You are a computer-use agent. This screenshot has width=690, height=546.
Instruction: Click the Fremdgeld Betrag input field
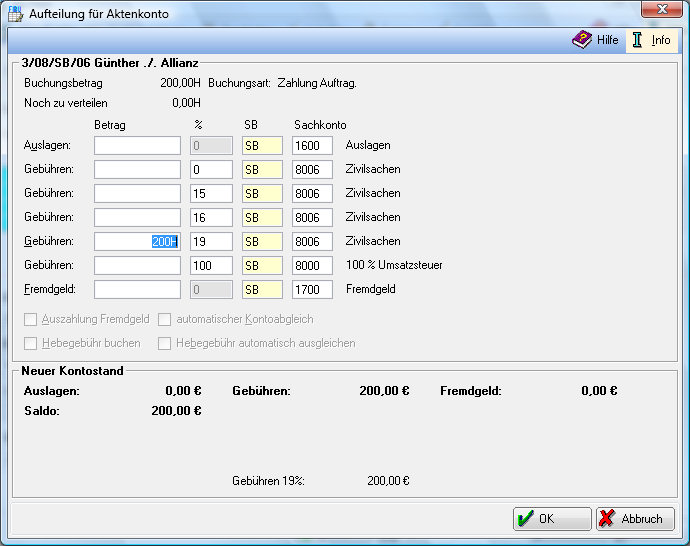pyautogui.click(x=137, y=289)
